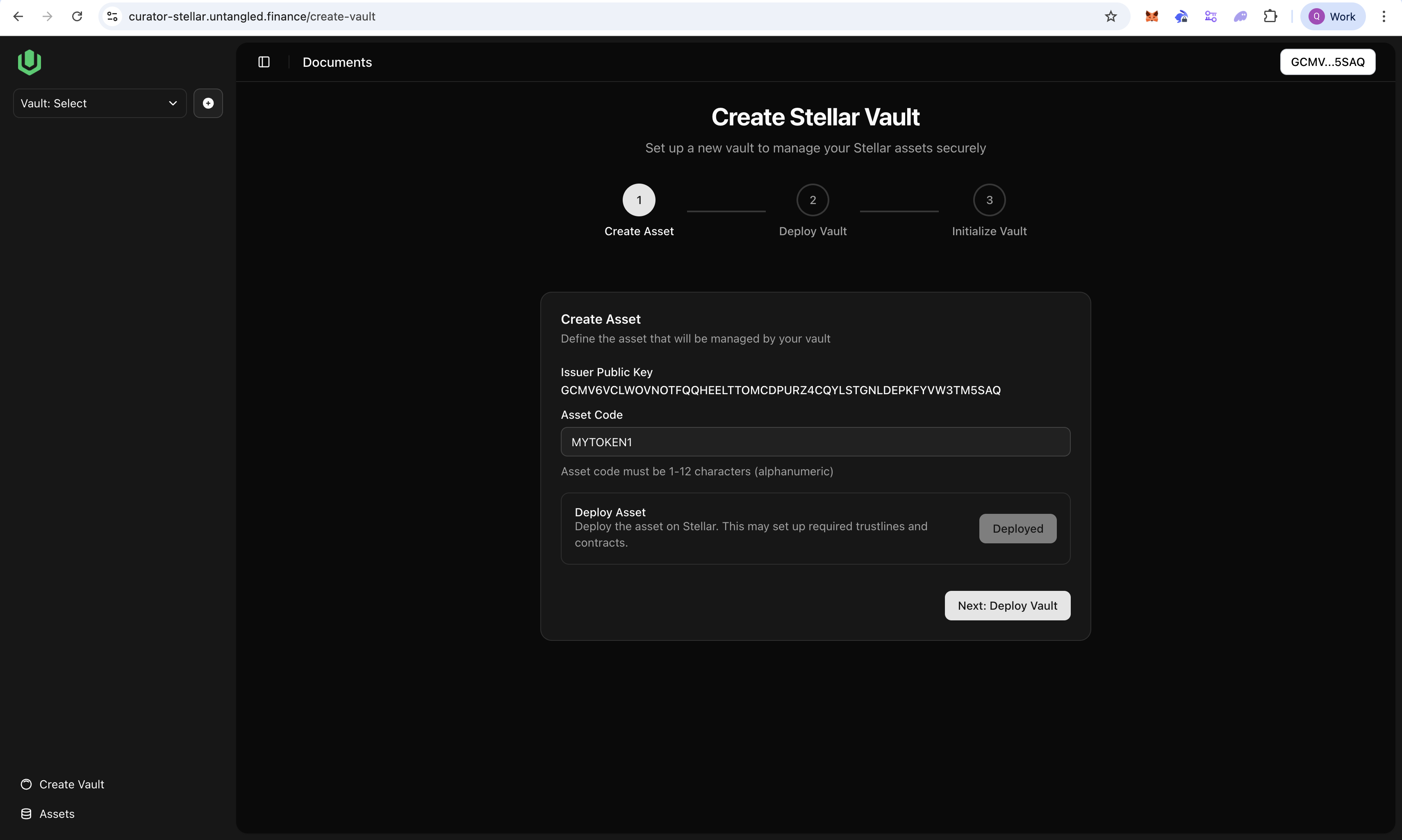Open the Vault: Select dropdown
This screenshot has width=1402, height=840.
[x=100, y=103]
